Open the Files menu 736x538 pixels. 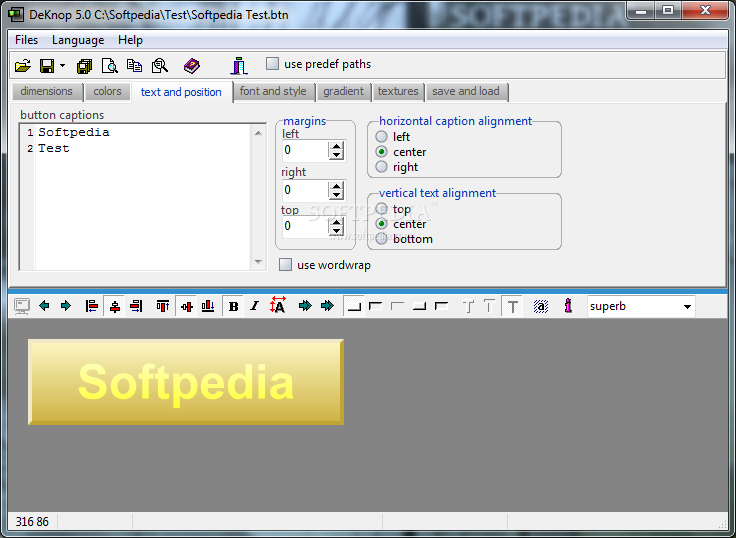(26, 40)
